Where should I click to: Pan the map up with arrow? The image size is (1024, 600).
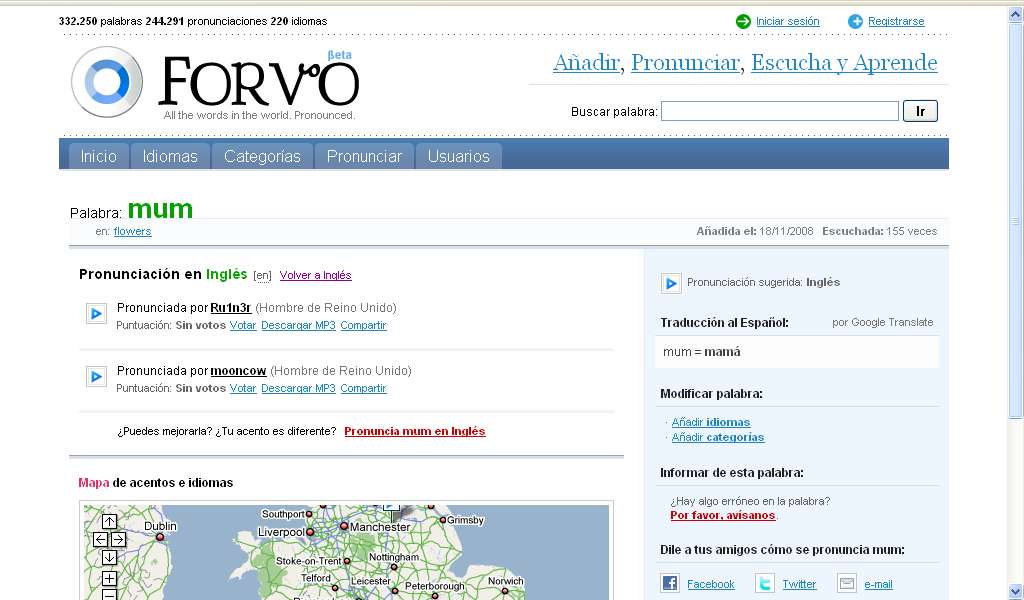pyautogui.click(x=109, y=521)
